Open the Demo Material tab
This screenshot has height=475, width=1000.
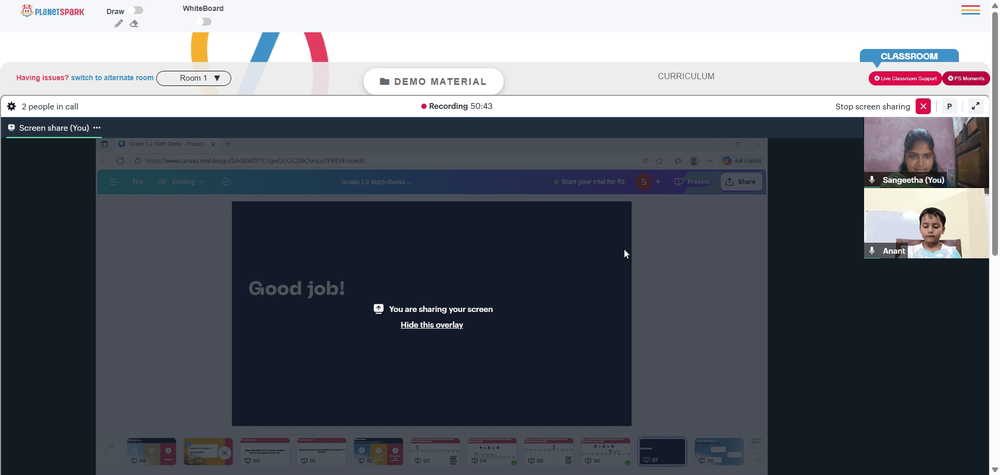coord(434,82)
